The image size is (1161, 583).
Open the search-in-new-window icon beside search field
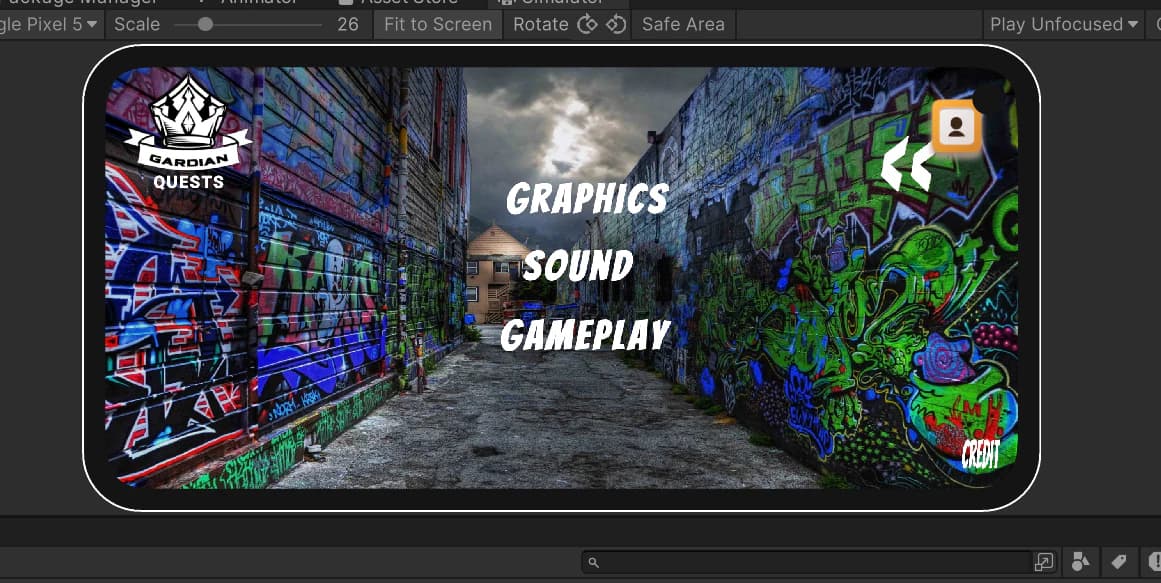coord(1044,562)
